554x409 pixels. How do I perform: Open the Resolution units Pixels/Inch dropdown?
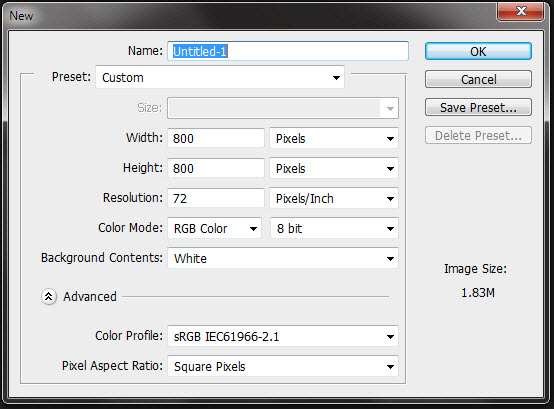334,198
